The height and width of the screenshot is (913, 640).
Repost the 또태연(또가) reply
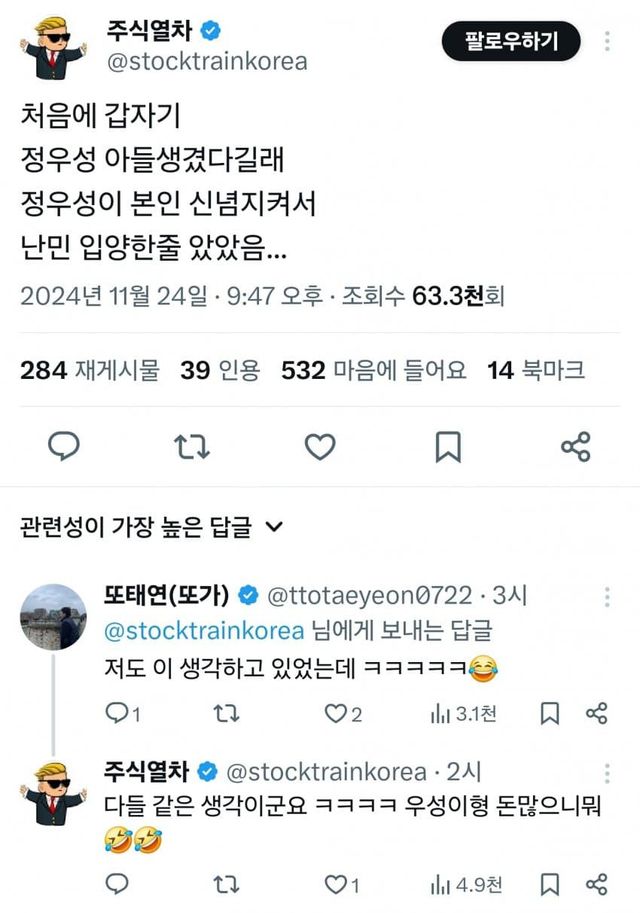point(228,713)
